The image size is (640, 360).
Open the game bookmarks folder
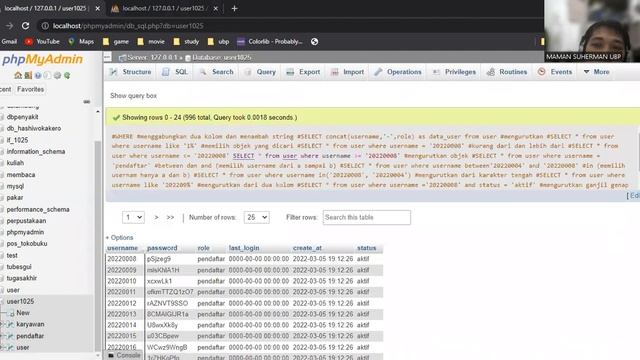point(116,42)
